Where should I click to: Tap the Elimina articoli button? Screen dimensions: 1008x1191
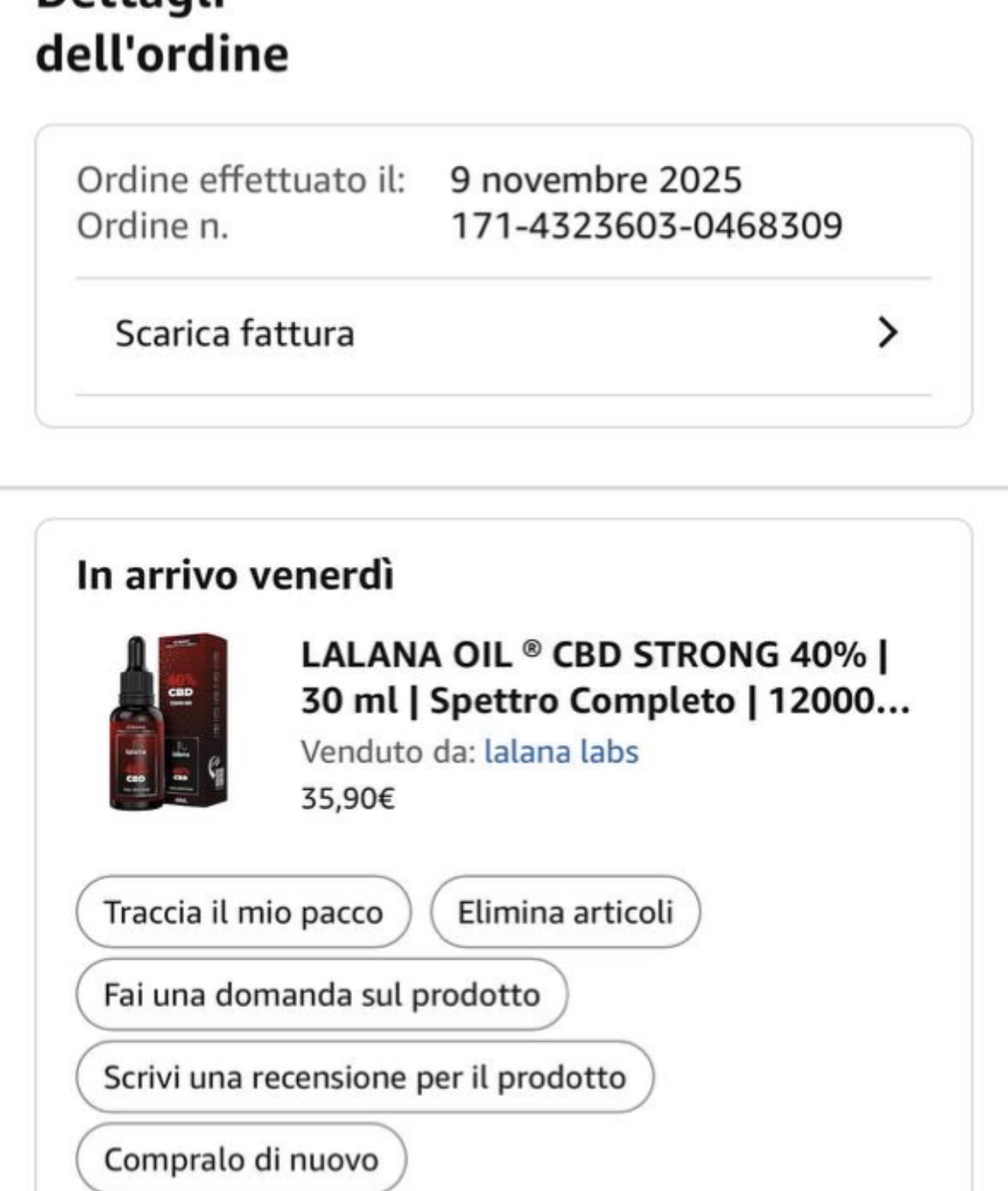click(x=565, y=912)
